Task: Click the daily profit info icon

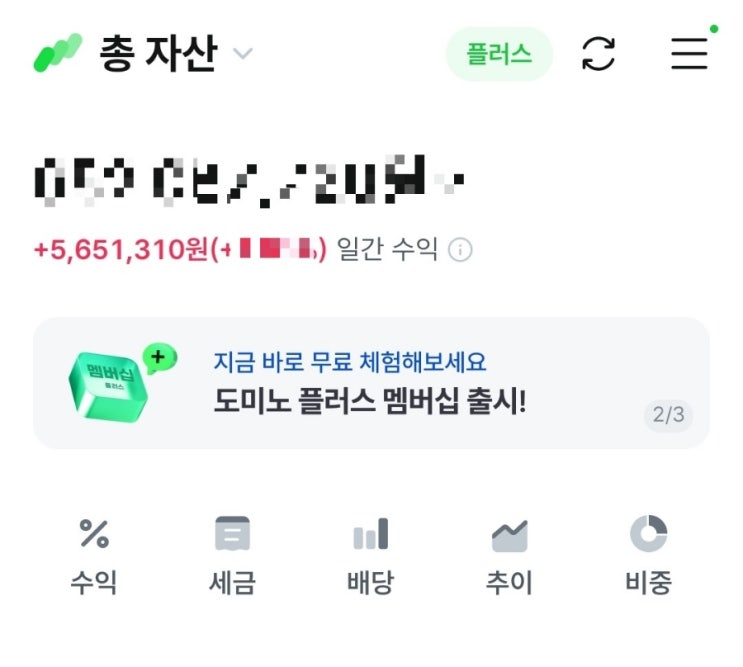Action: pyautogui.click(x=460, y=250)
